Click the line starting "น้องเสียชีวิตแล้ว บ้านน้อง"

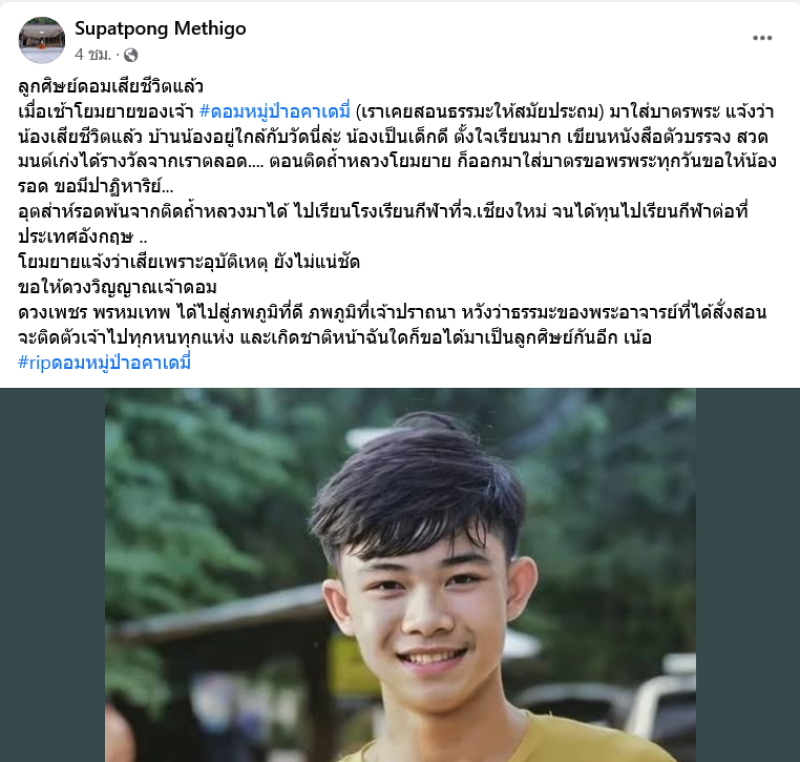[393, 137]
